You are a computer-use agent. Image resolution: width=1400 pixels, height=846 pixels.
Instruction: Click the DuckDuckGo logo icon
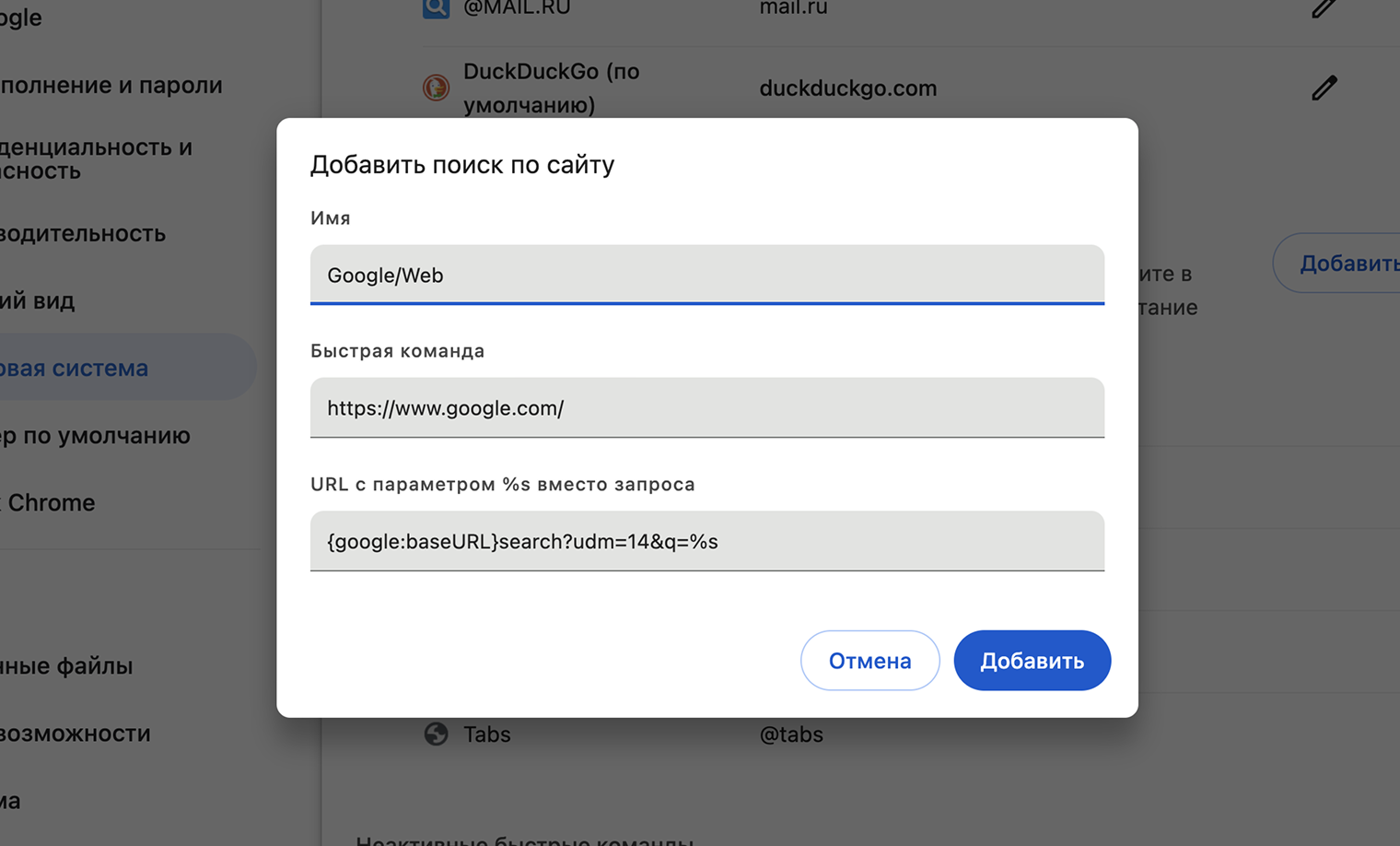[x=436, y=88]
